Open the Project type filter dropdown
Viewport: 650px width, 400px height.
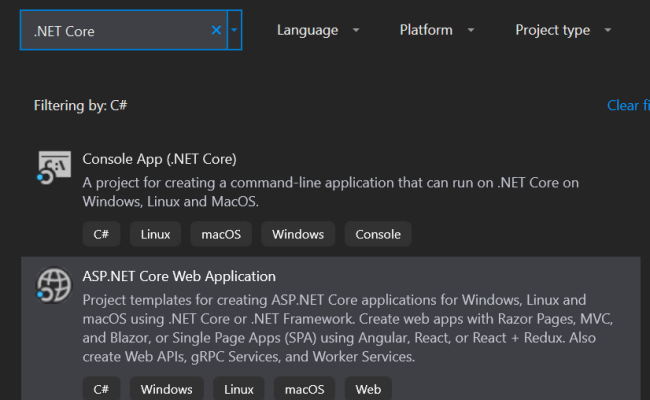pyautogui.click(x=563, y=30)
